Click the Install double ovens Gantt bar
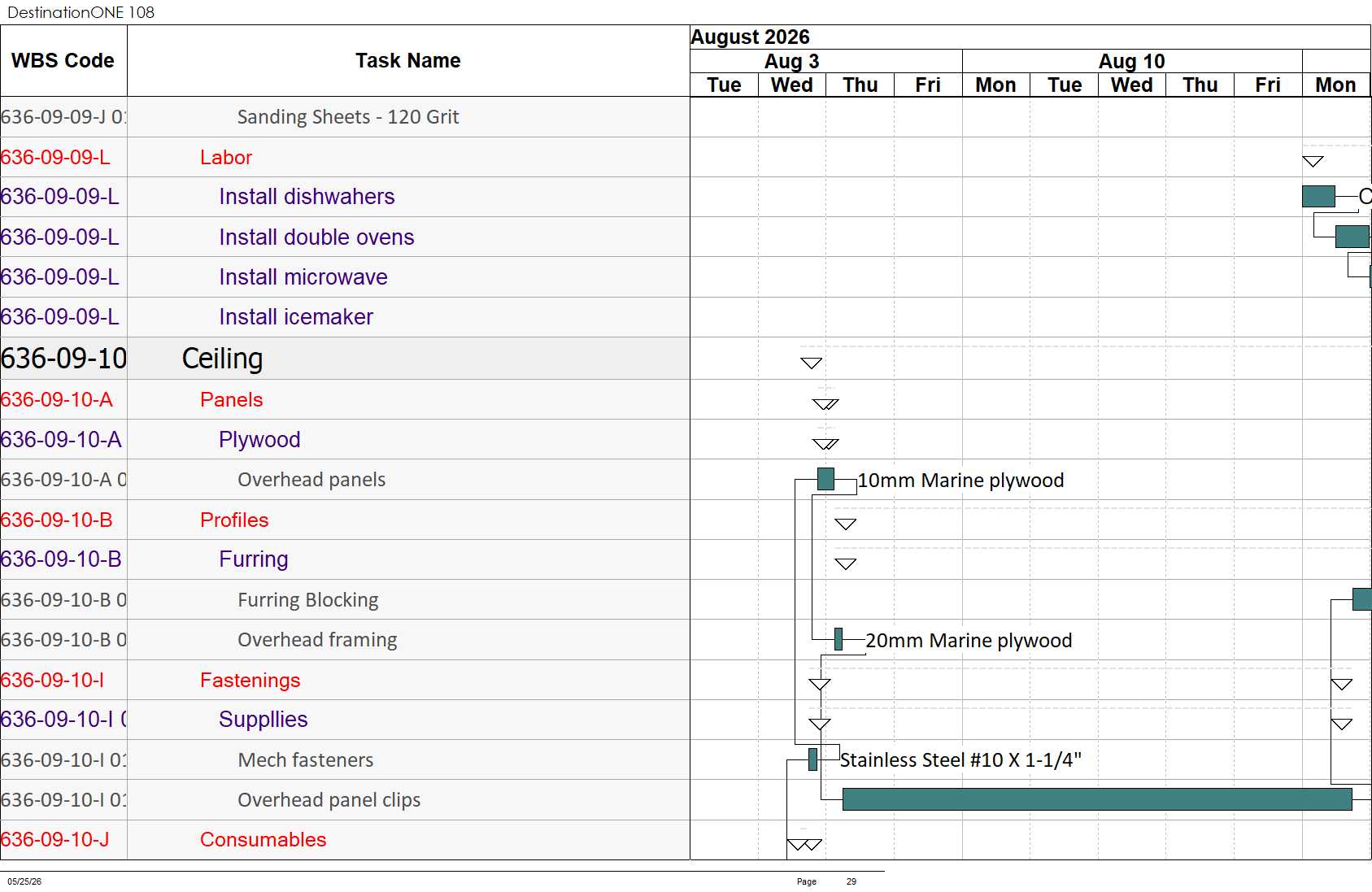Screen dimensions: 1372x892 click(x=1352, y=237)
